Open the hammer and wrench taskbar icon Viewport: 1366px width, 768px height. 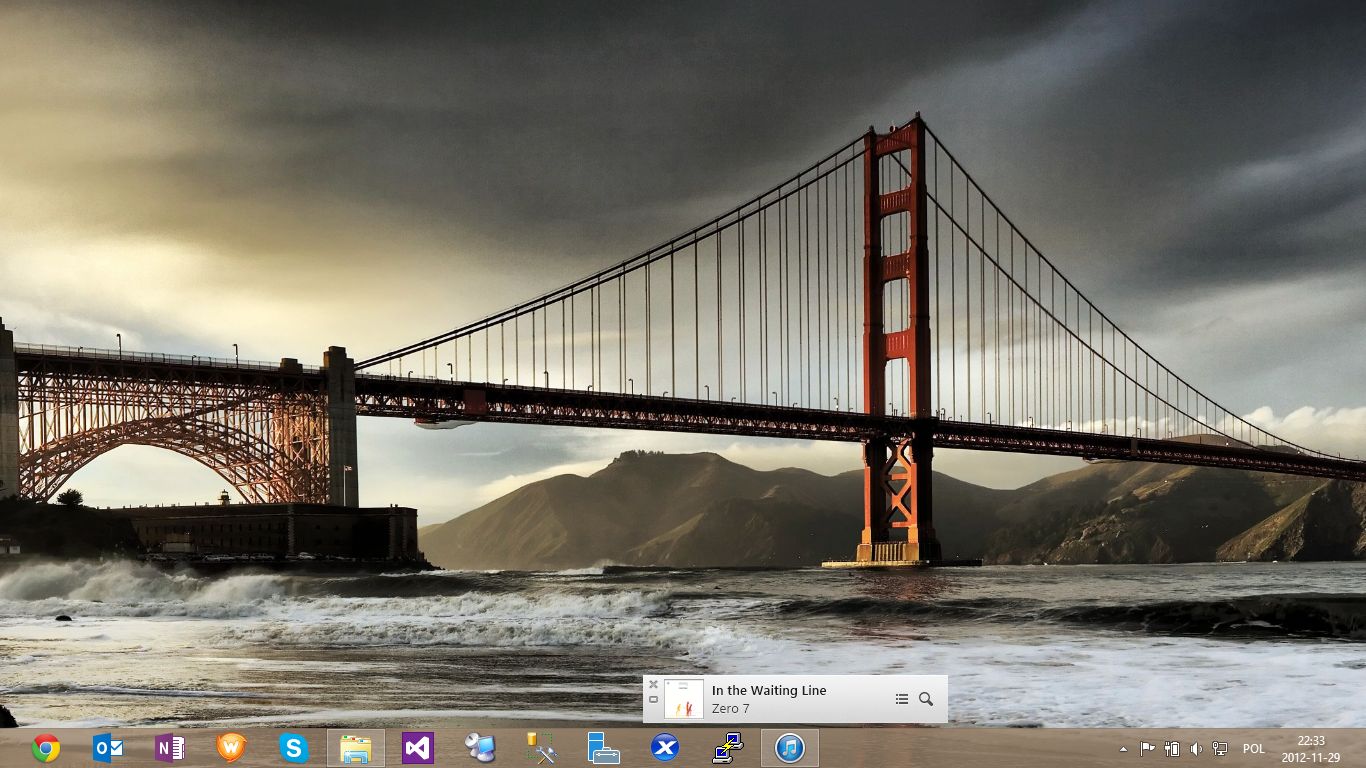[x=542, y=748]
